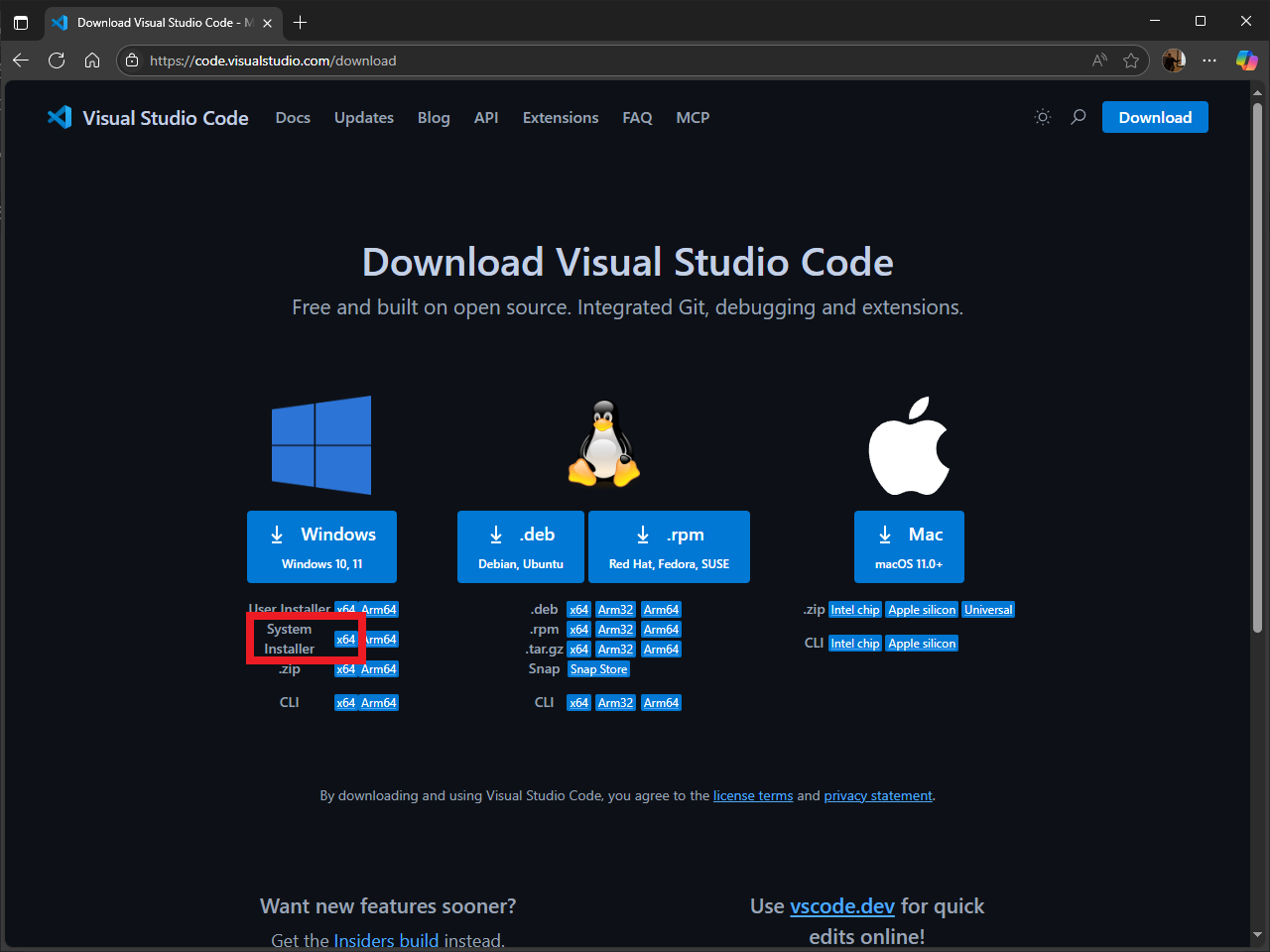1270x952 pixels.
Task: Click the read aloud icon in the address bar
Action: click(1099, 60)
